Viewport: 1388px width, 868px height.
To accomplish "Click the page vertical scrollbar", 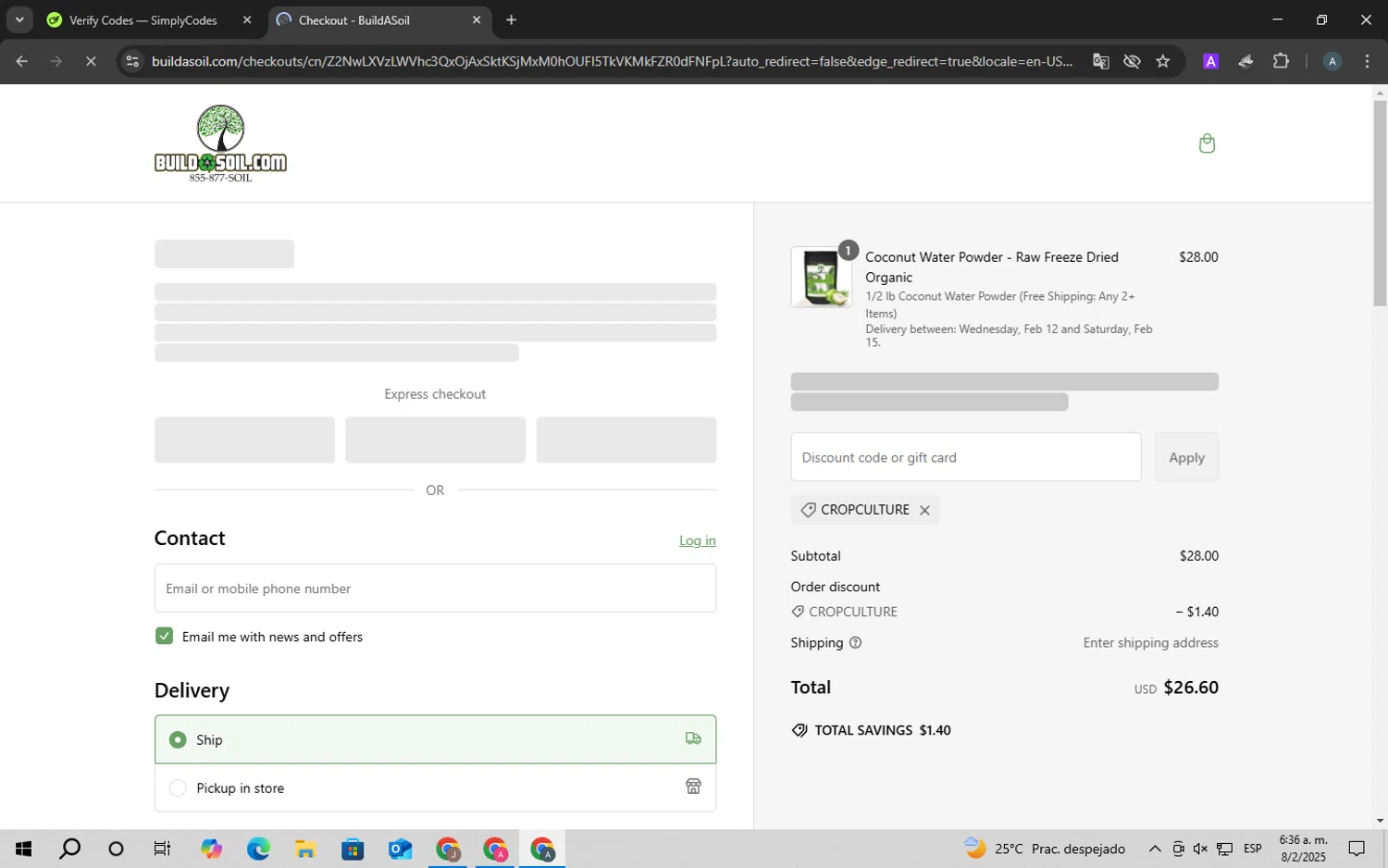I will click(1380, 204).
